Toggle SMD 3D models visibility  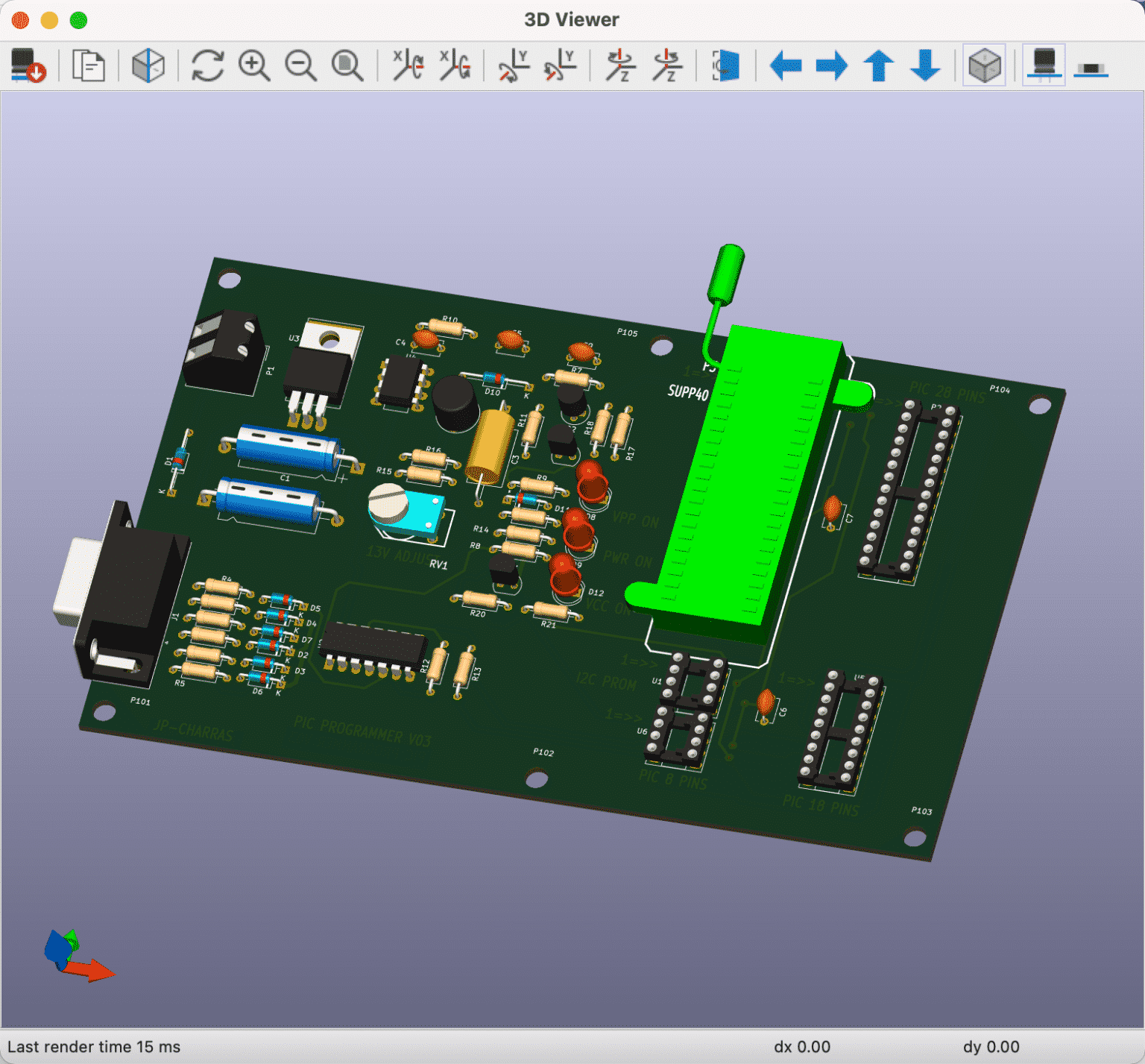point(1091,69)
